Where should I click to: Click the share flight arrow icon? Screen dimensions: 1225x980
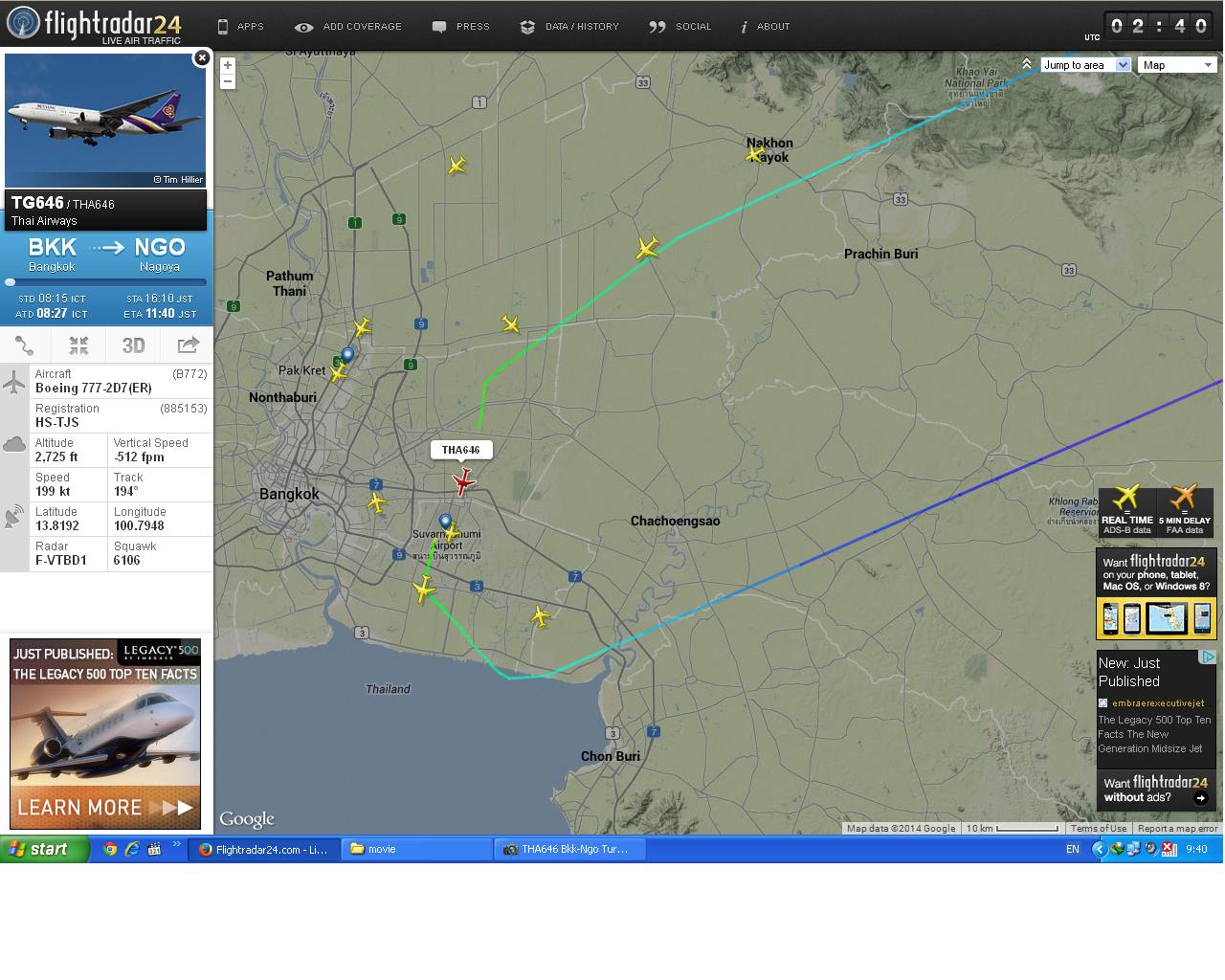click(188, 345)
